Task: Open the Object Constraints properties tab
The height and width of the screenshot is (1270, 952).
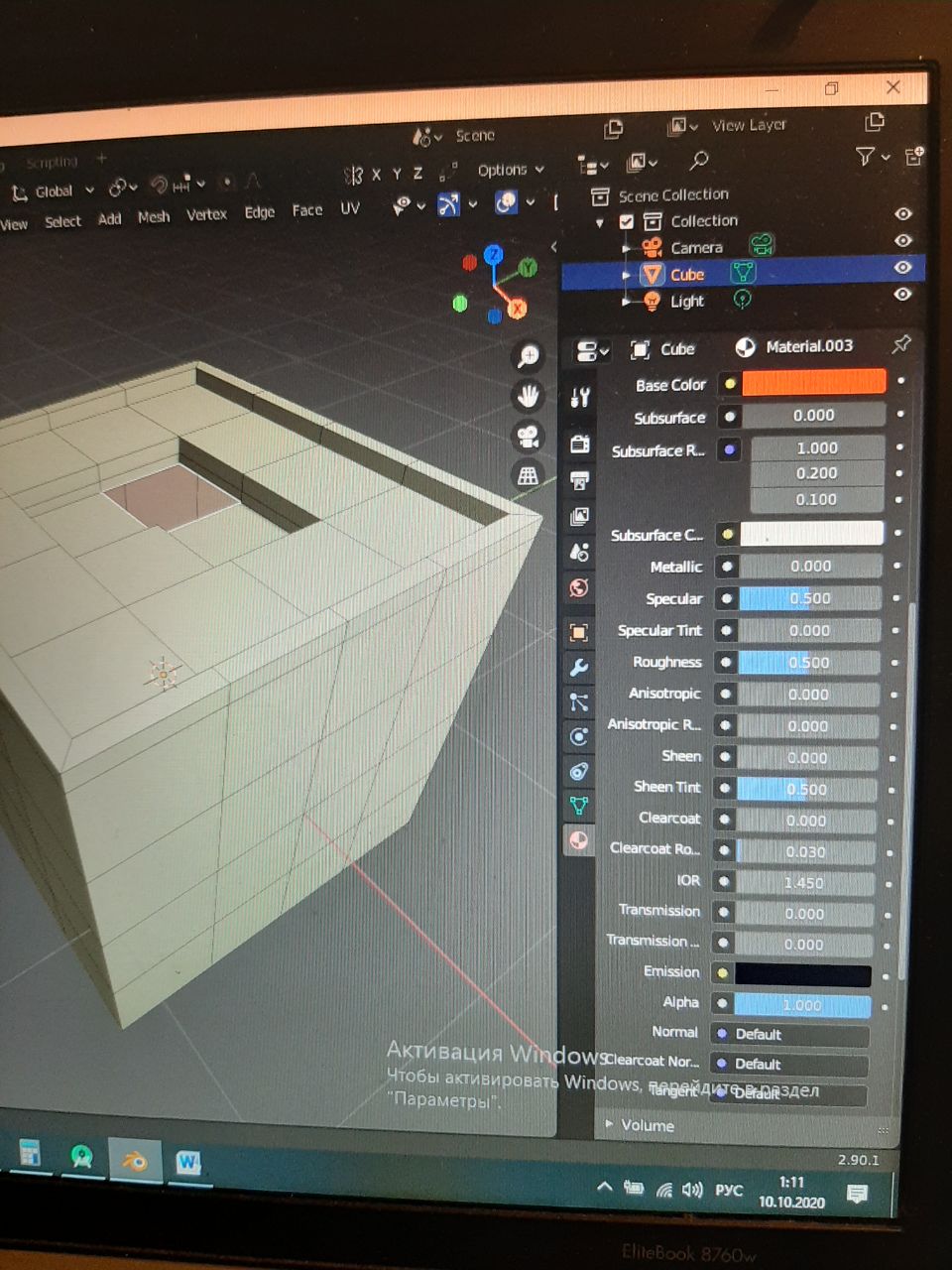Action: tap(579, 771)
